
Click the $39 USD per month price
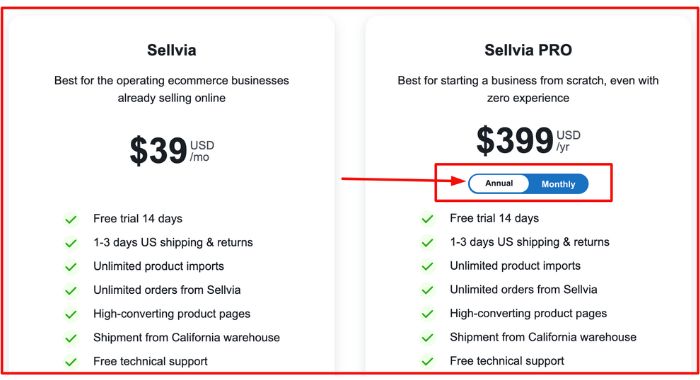171,150
